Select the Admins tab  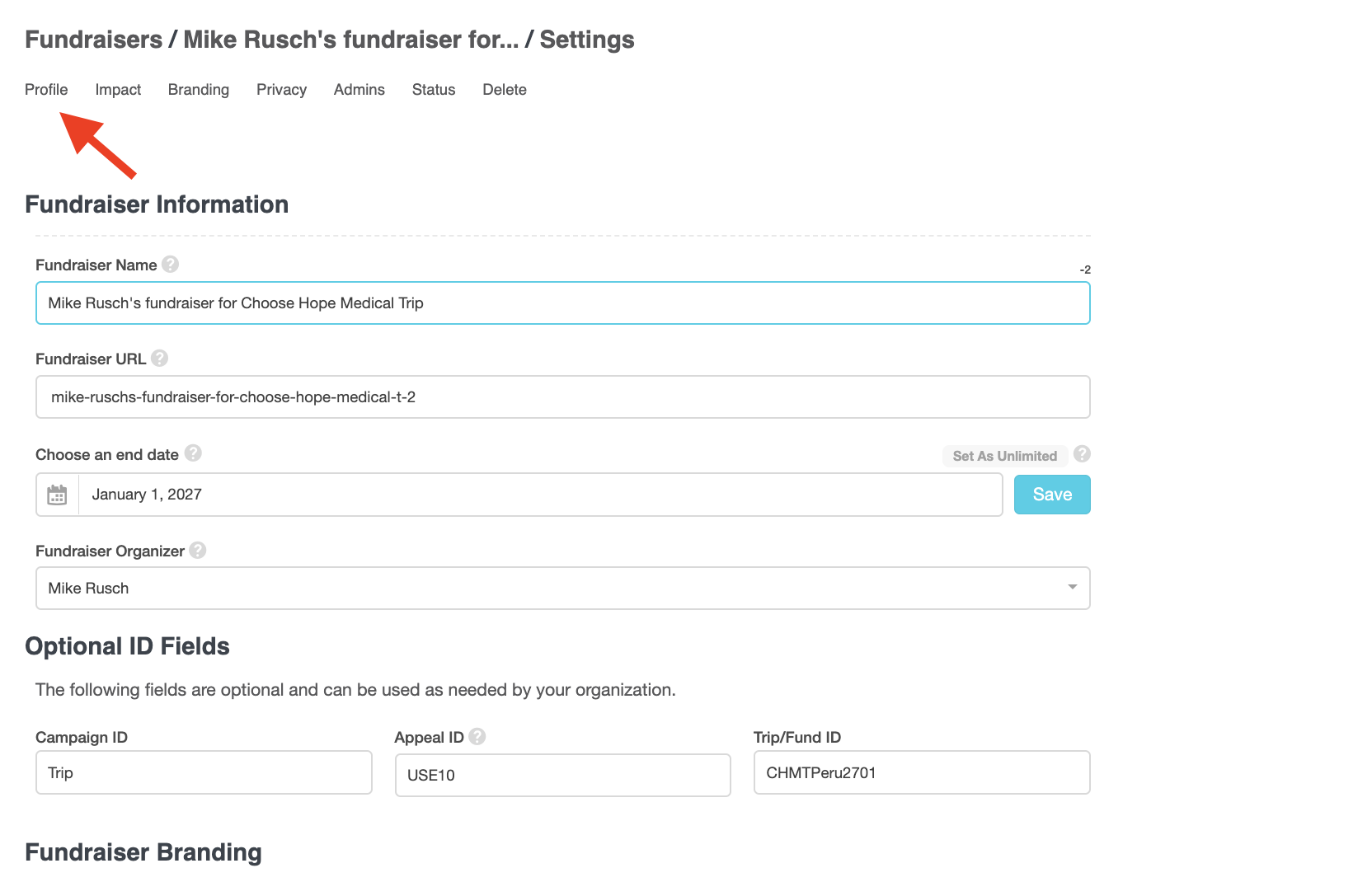coord(359,90)
